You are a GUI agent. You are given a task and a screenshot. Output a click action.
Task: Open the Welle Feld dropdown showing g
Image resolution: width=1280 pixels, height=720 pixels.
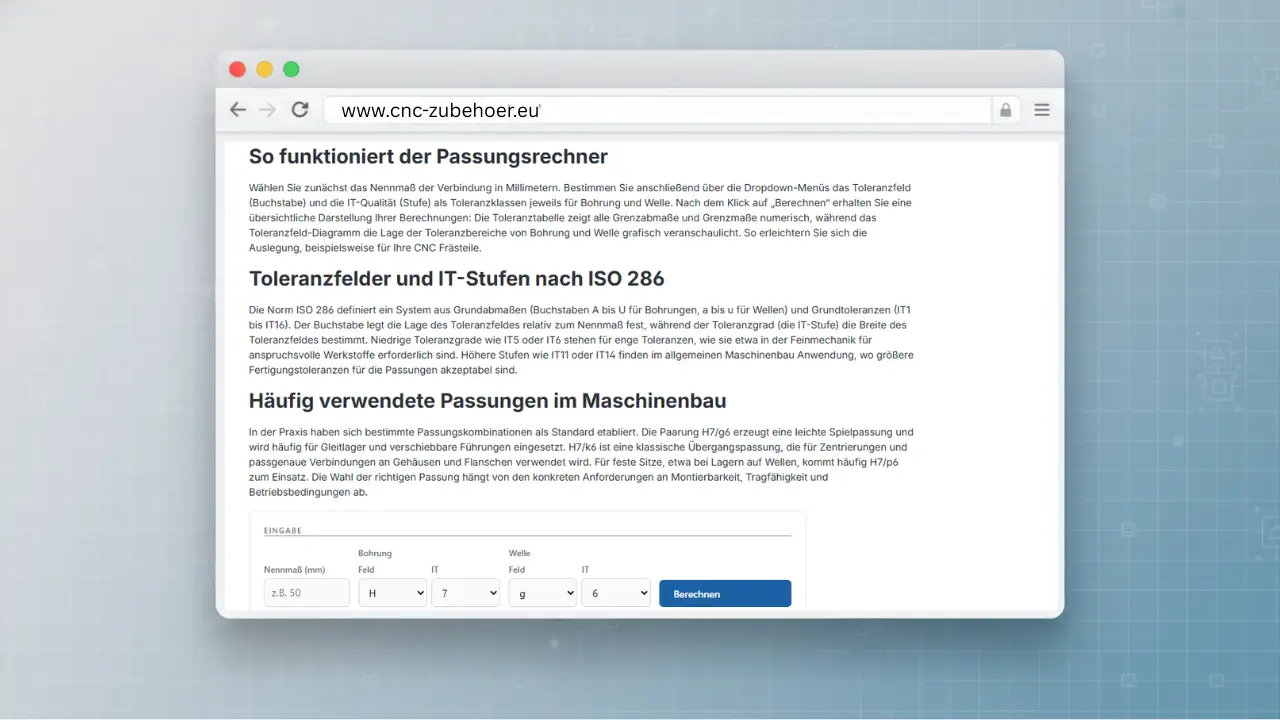(x=543, y=593)
